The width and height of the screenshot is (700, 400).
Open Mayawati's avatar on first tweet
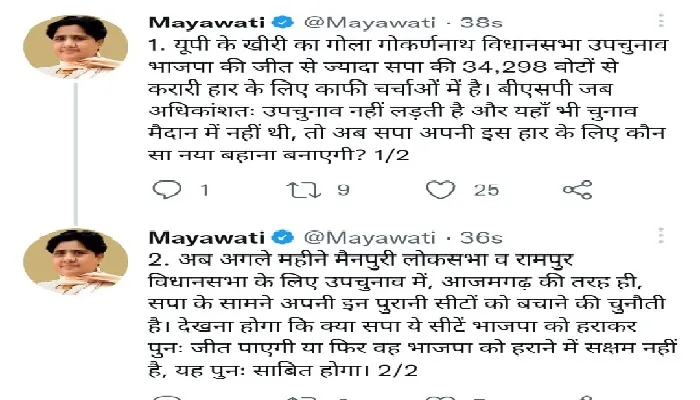pos(75,46)
